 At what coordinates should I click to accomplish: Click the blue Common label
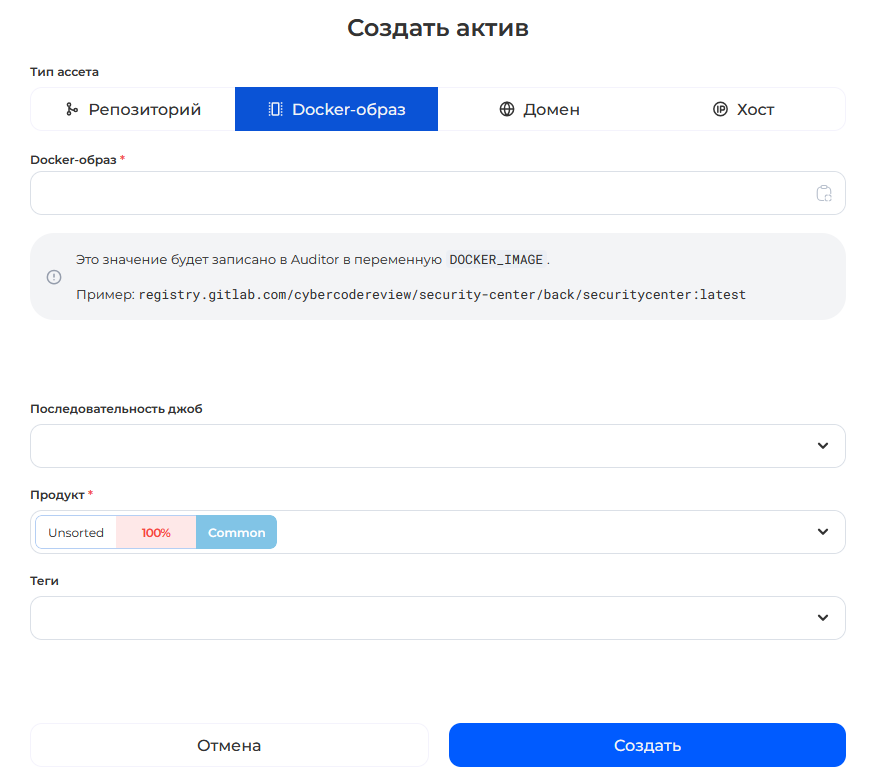point(236,533)
